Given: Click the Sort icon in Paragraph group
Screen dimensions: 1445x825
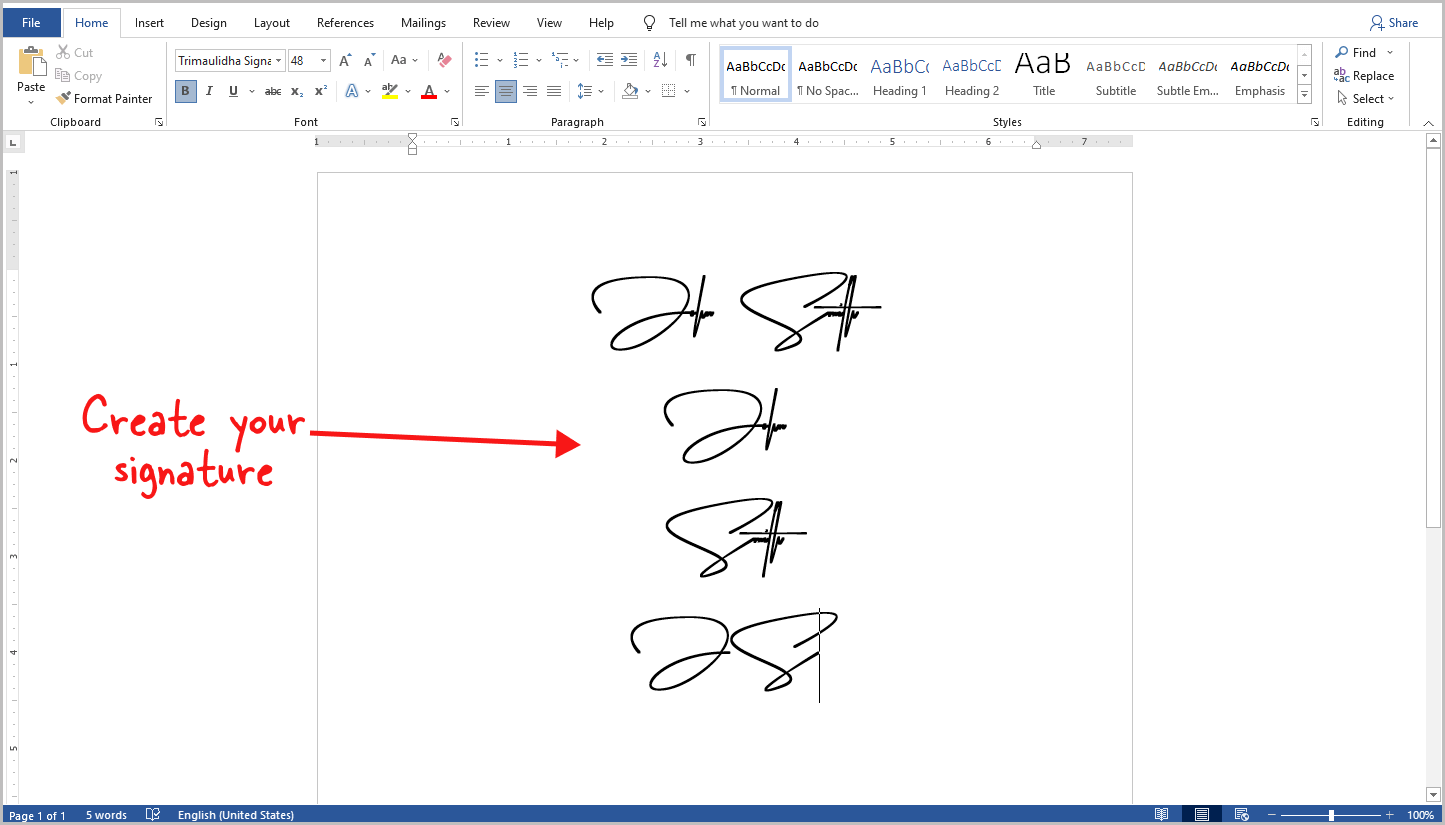Looking at the screenshot, I should [x=660, y=60].
